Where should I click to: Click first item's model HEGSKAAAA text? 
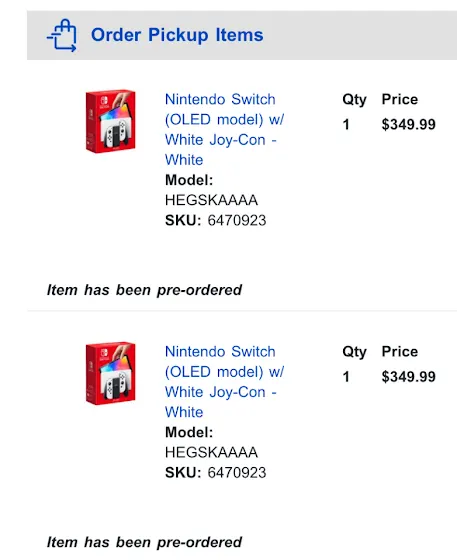click(211, 200)
